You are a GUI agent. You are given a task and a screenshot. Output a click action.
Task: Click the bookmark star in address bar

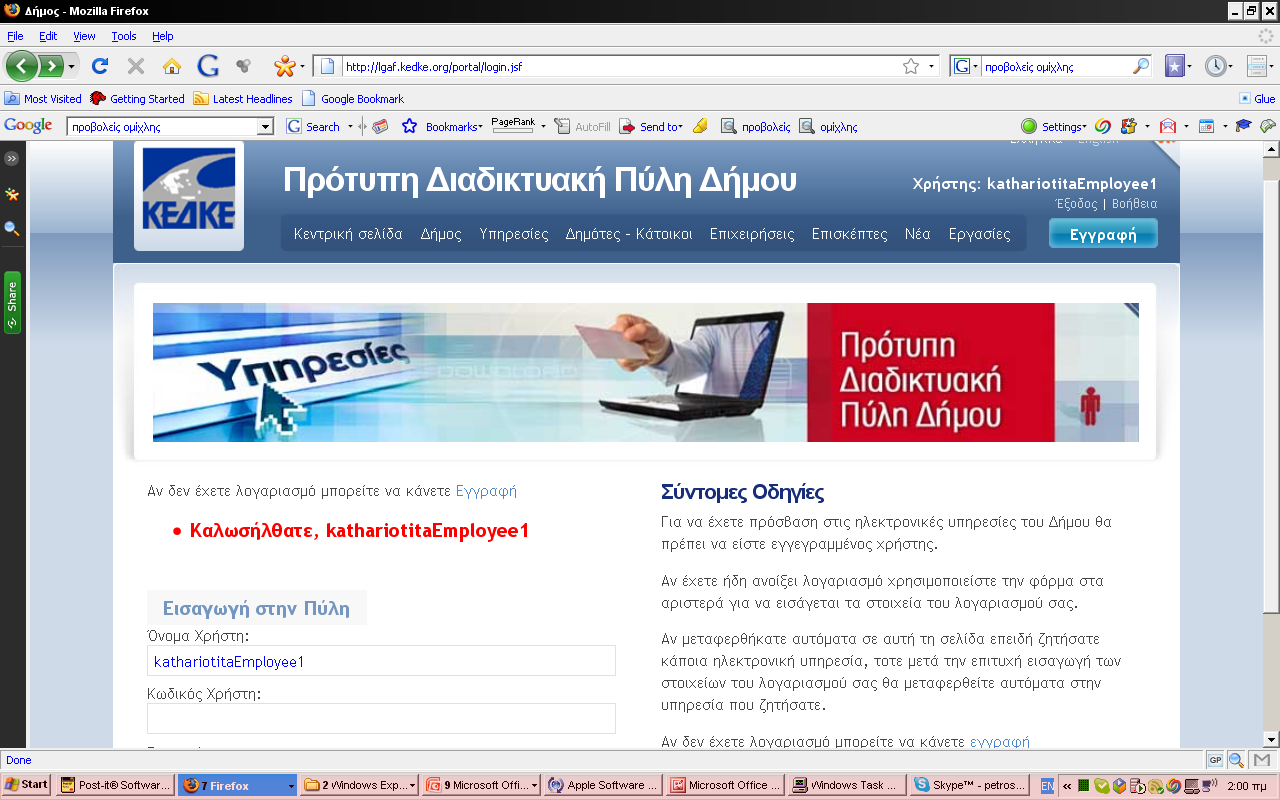[x=911, y=66]
